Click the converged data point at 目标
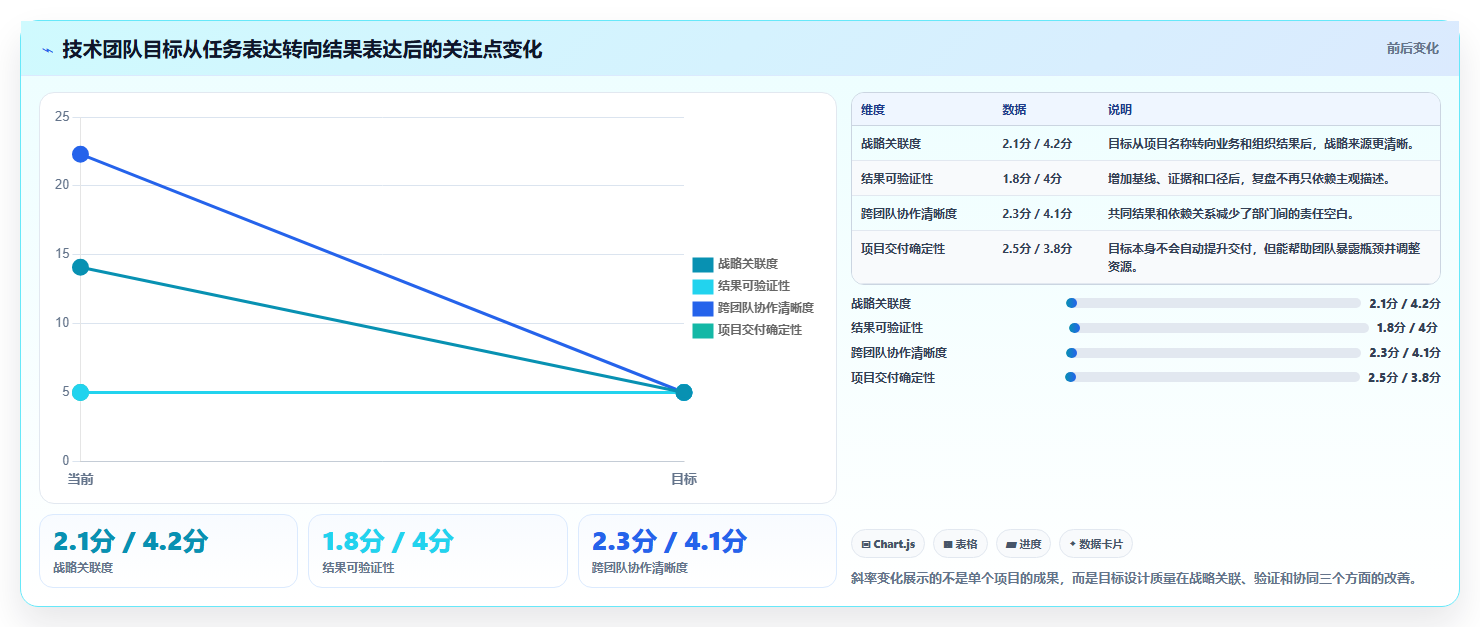 [x=684, y=392]
